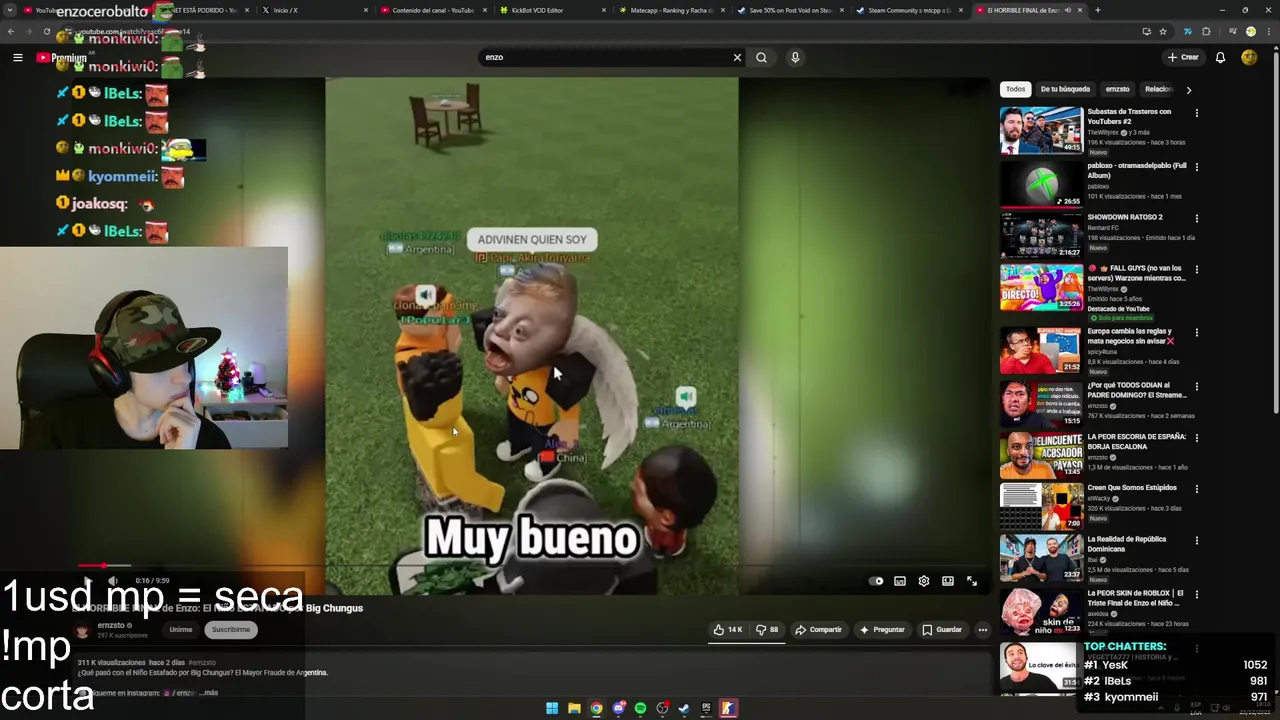The width and height of the screenshot is (1280, 720).
Task: Open the emzsto channel name link
Action: [x=111, y=626]
